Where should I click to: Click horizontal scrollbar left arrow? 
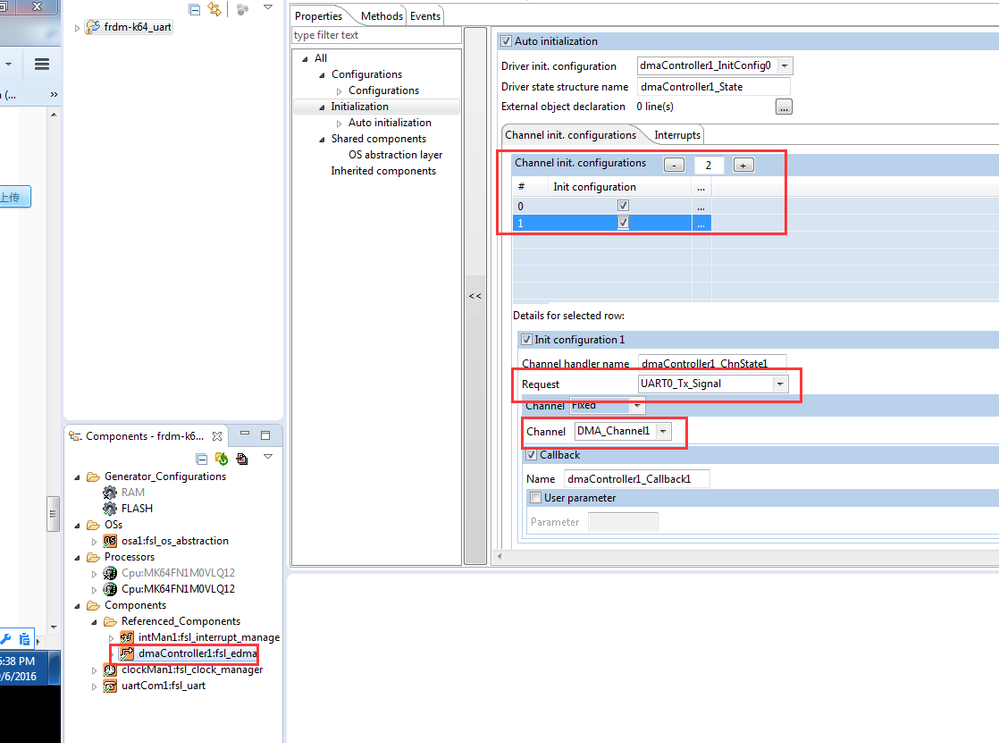(x=500, y=556)
